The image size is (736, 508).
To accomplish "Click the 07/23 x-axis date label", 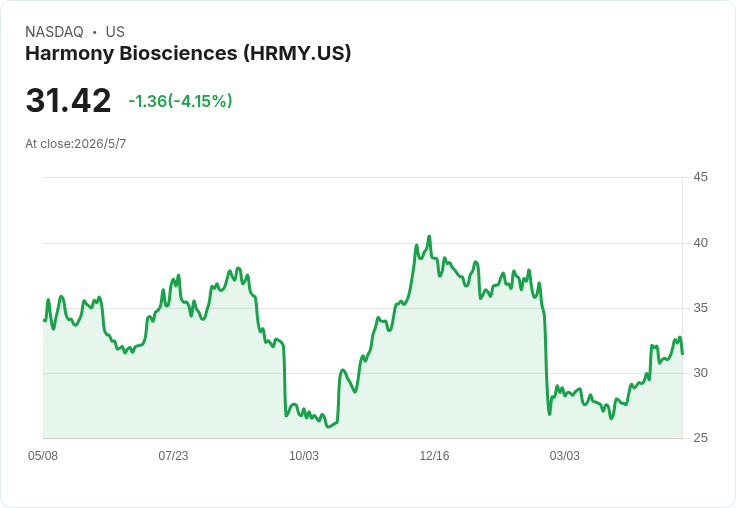I will click(x=173, y=456).
